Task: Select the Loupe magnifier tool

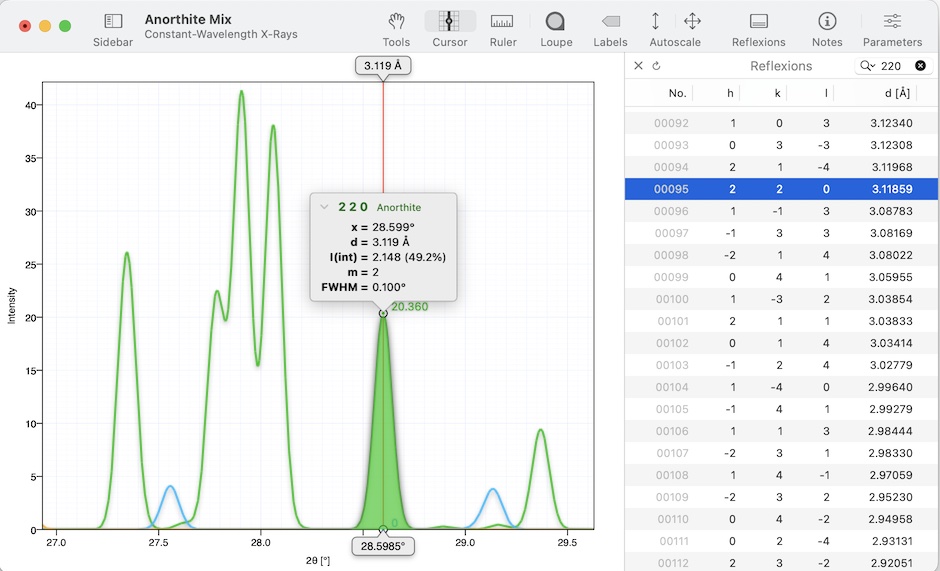Action: point(556,21)
